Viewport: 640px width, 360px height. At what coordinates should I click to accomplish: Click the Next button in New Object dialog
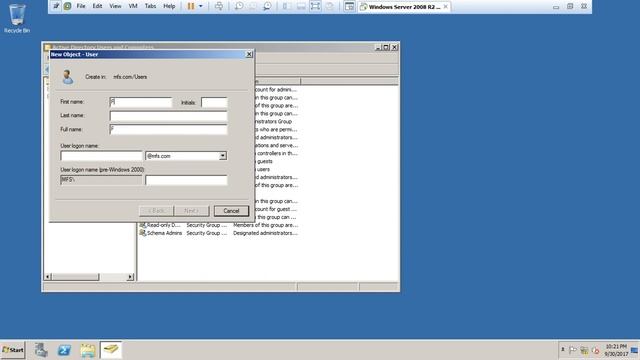coord(191,211)
